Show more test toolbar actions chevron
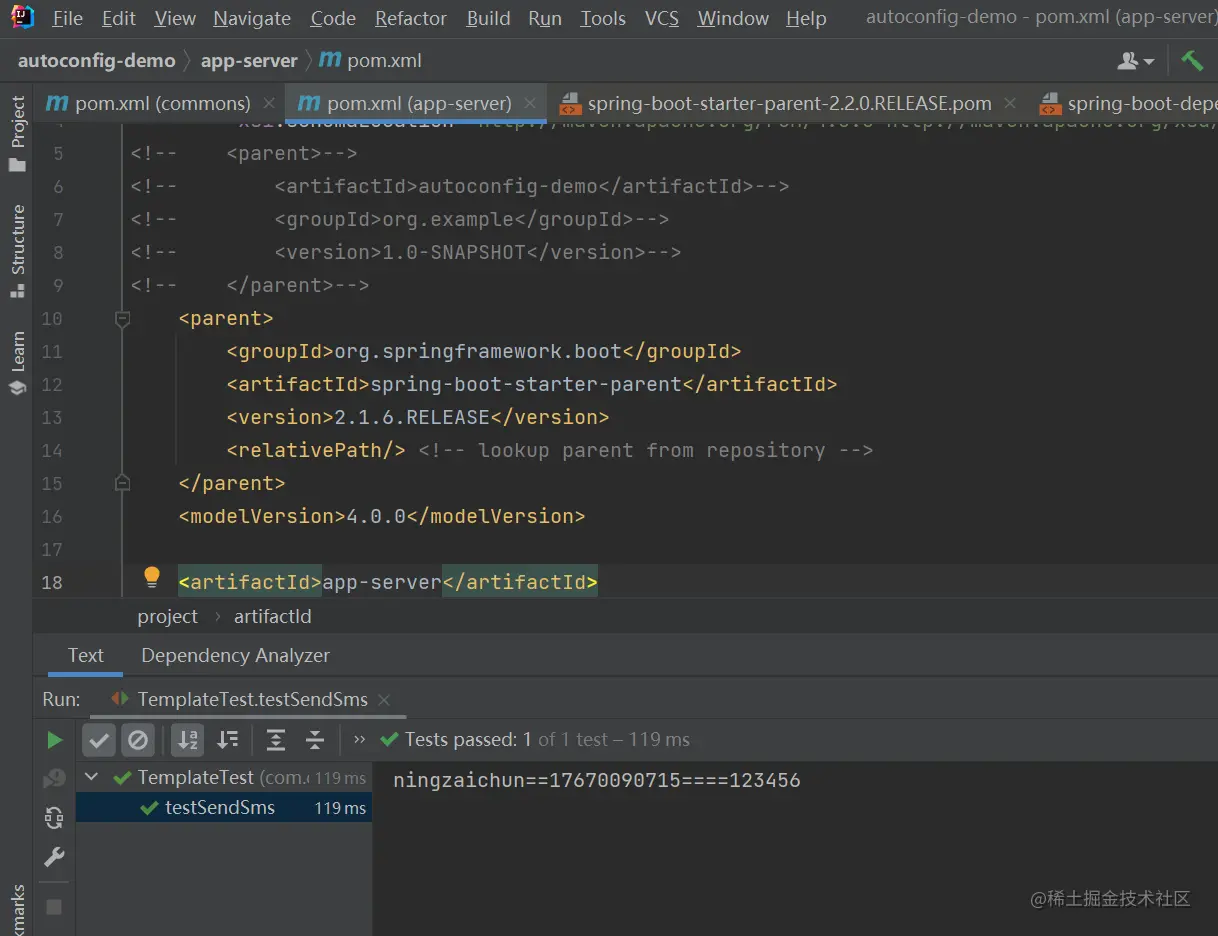Screen dimensions: 1218x936 (360, 740)
